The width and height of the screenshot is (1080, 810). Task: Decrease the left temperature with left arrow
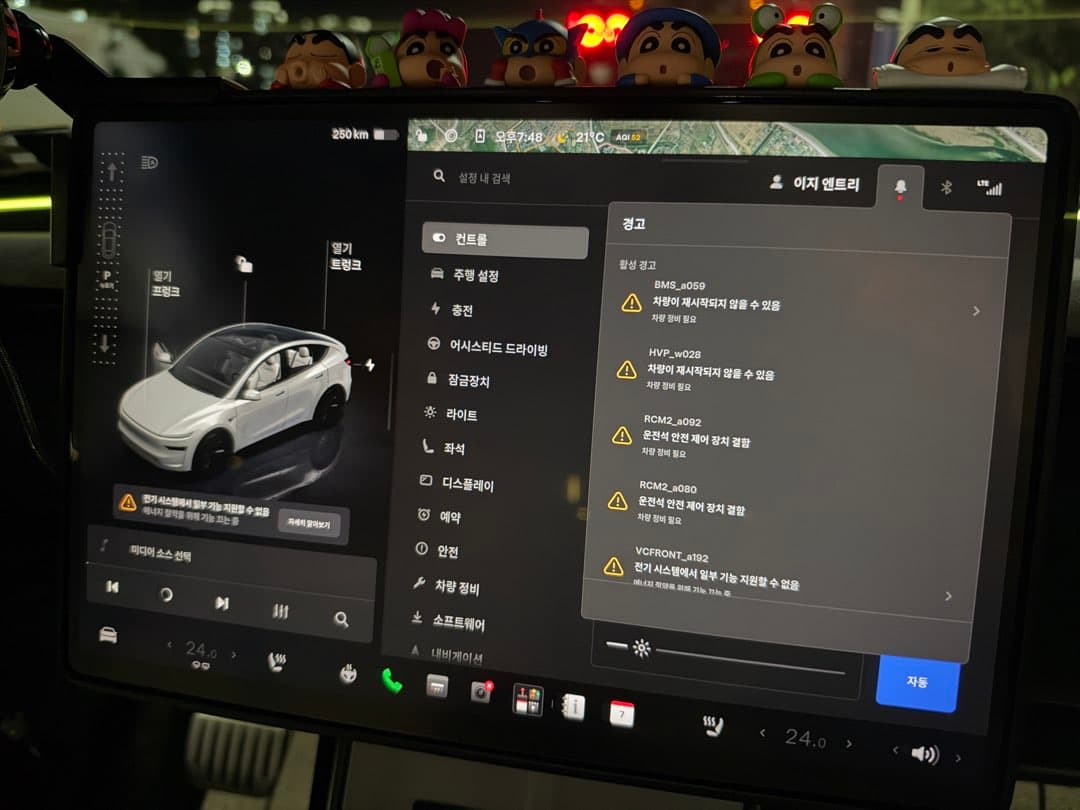tap(169, 645)
